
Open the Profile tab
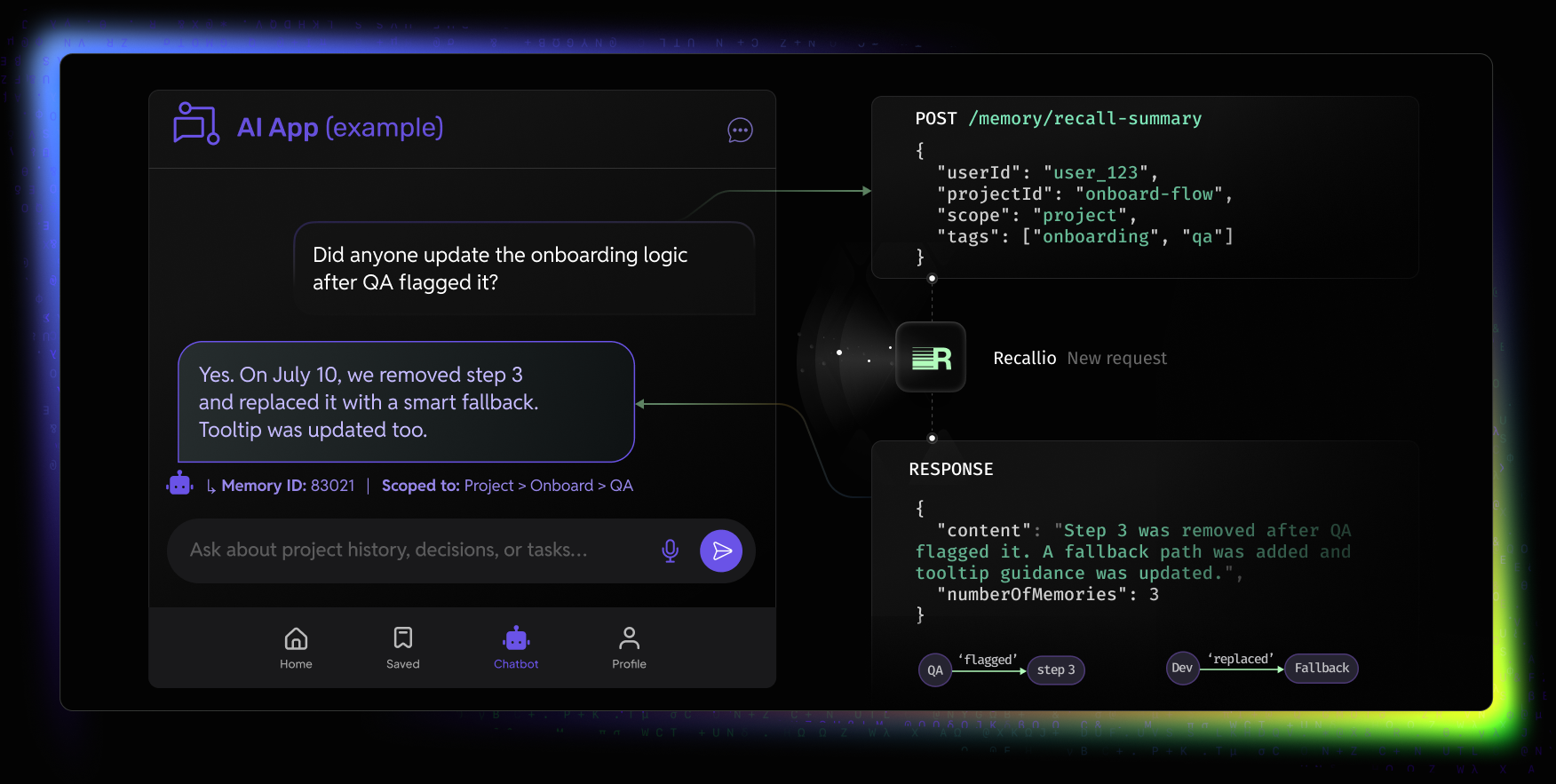[629, 648]
